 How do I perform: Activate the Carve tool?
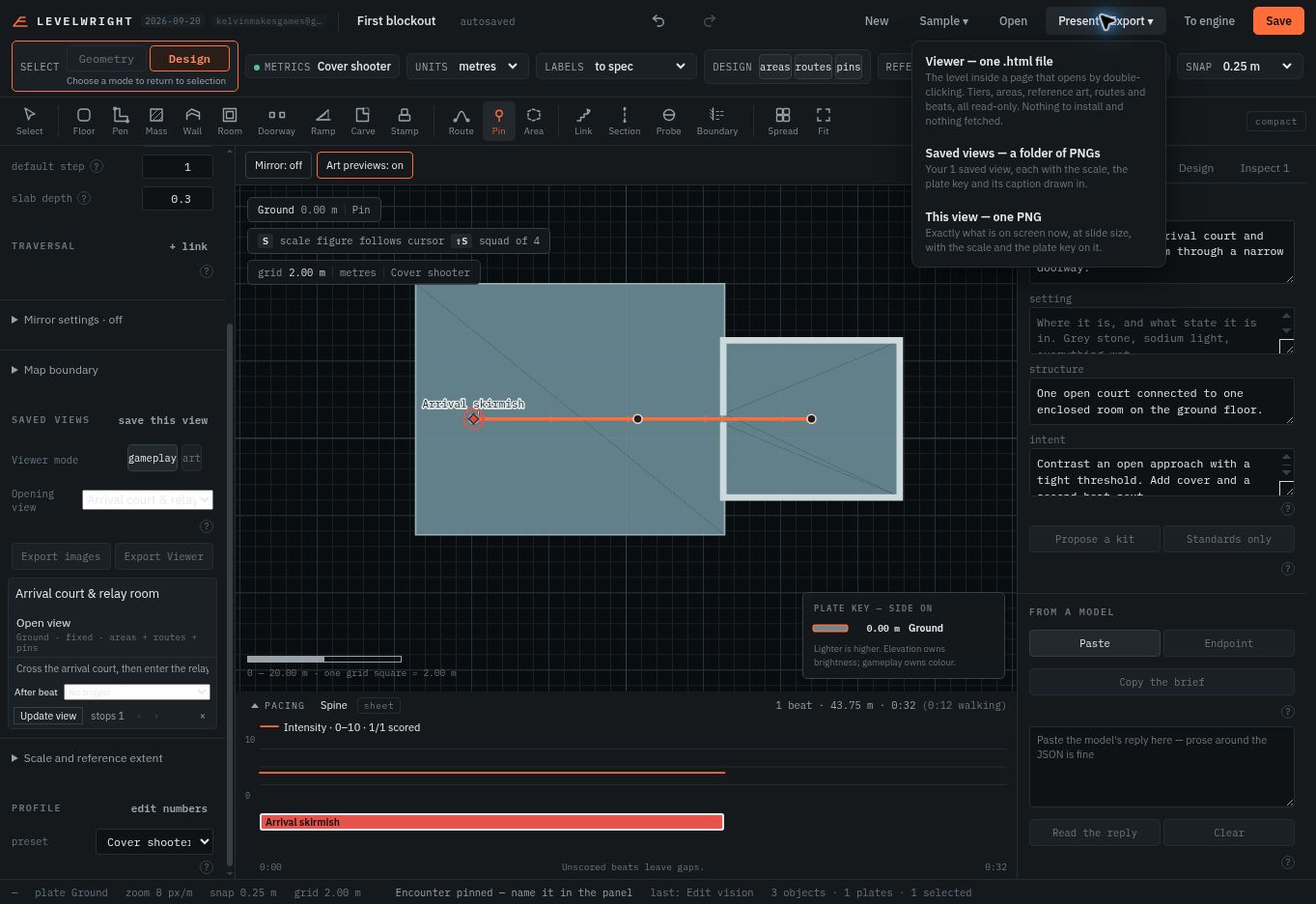point(363,121)
